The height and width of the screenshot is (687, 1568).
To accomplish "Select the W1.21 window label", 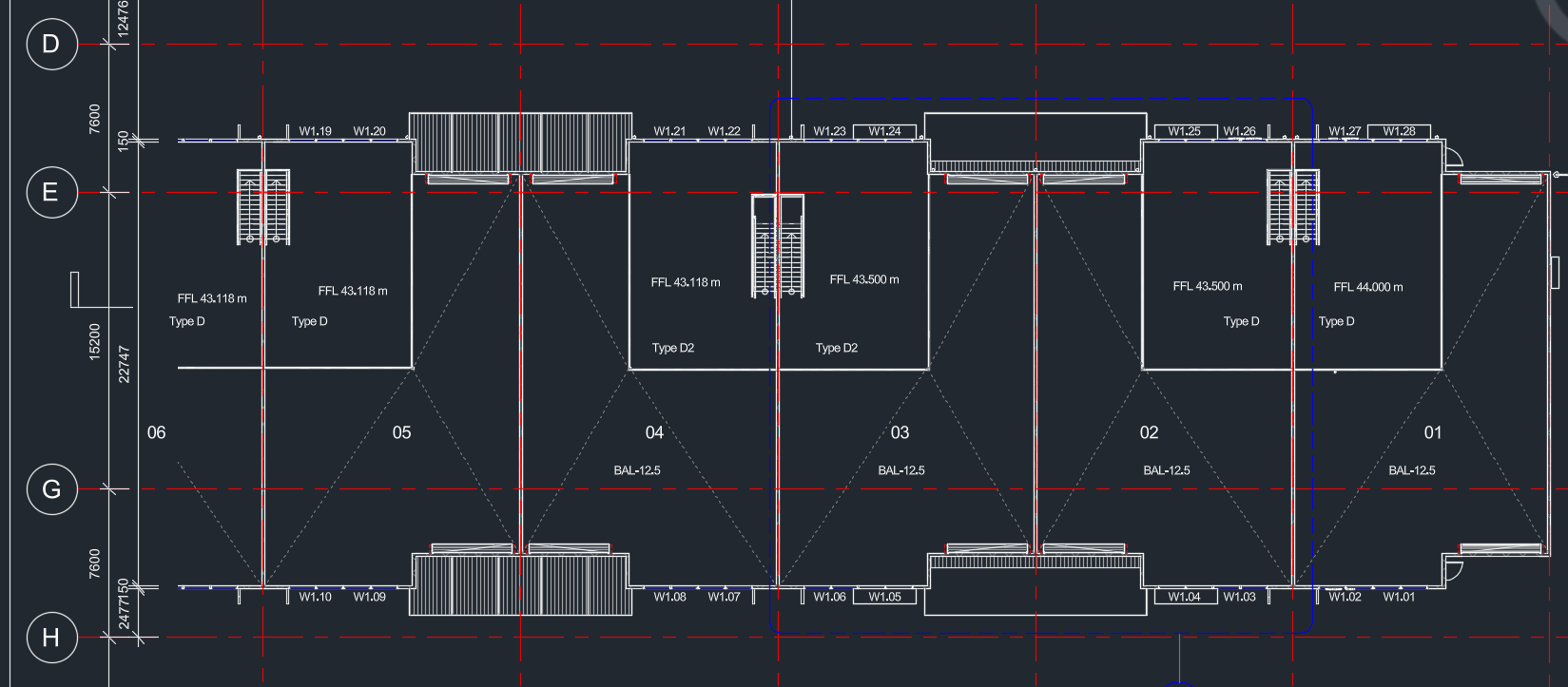I will (670, 131).
